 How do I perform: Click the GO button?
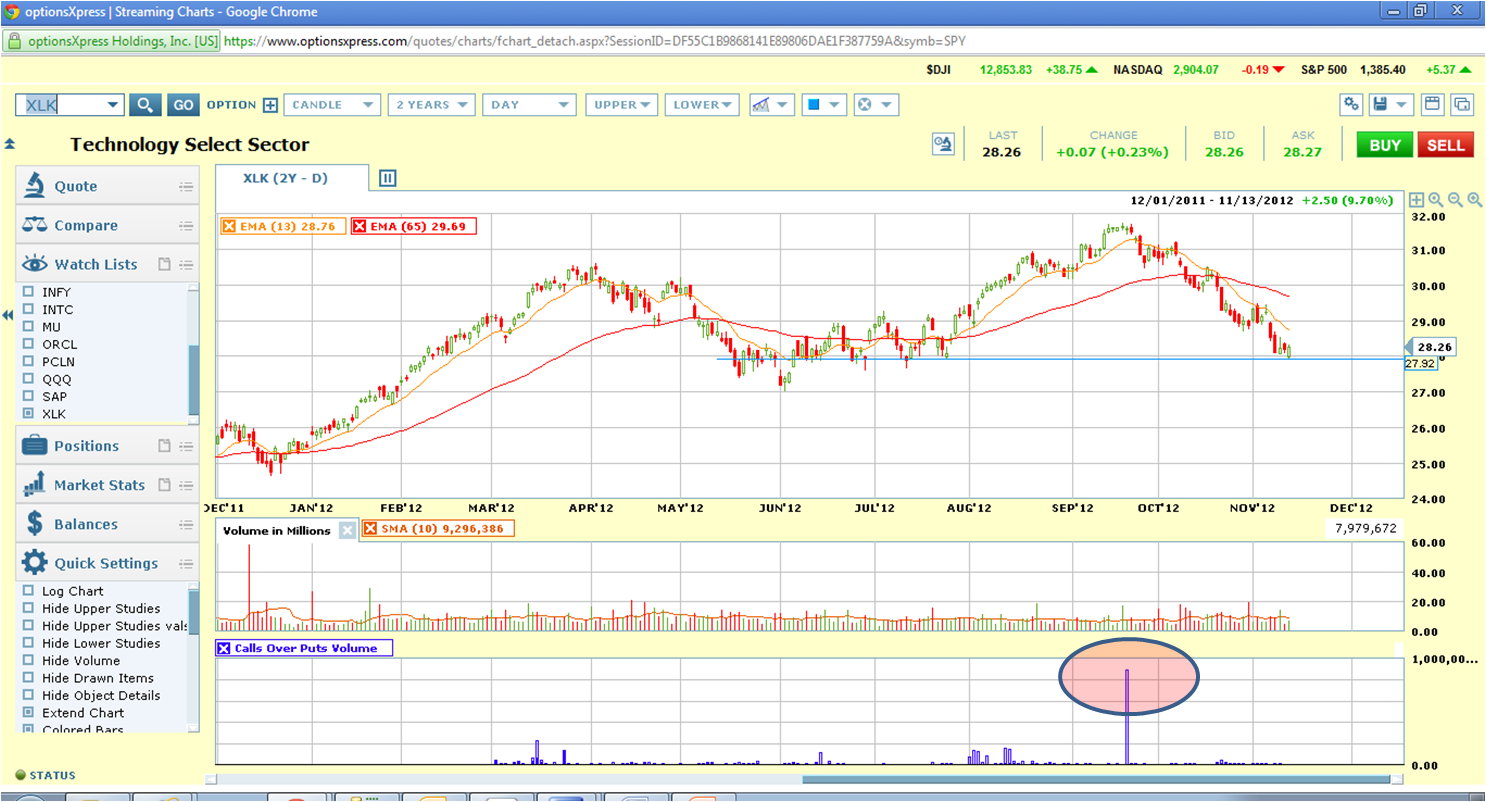pos(182,105)
